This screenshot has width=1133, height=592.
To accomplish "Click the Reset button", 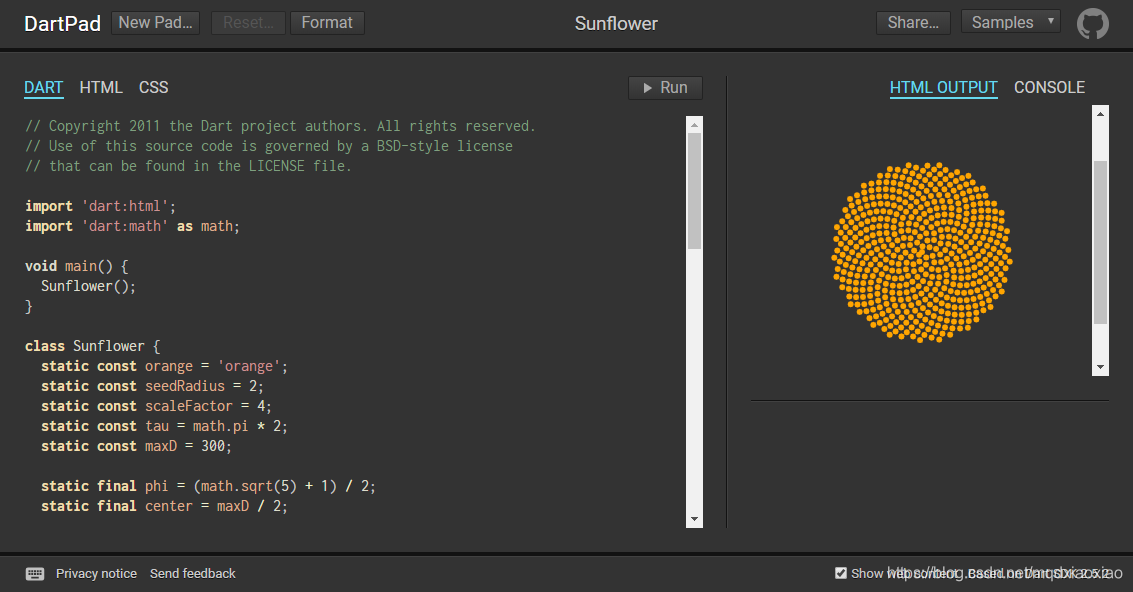I will [248, 22].
